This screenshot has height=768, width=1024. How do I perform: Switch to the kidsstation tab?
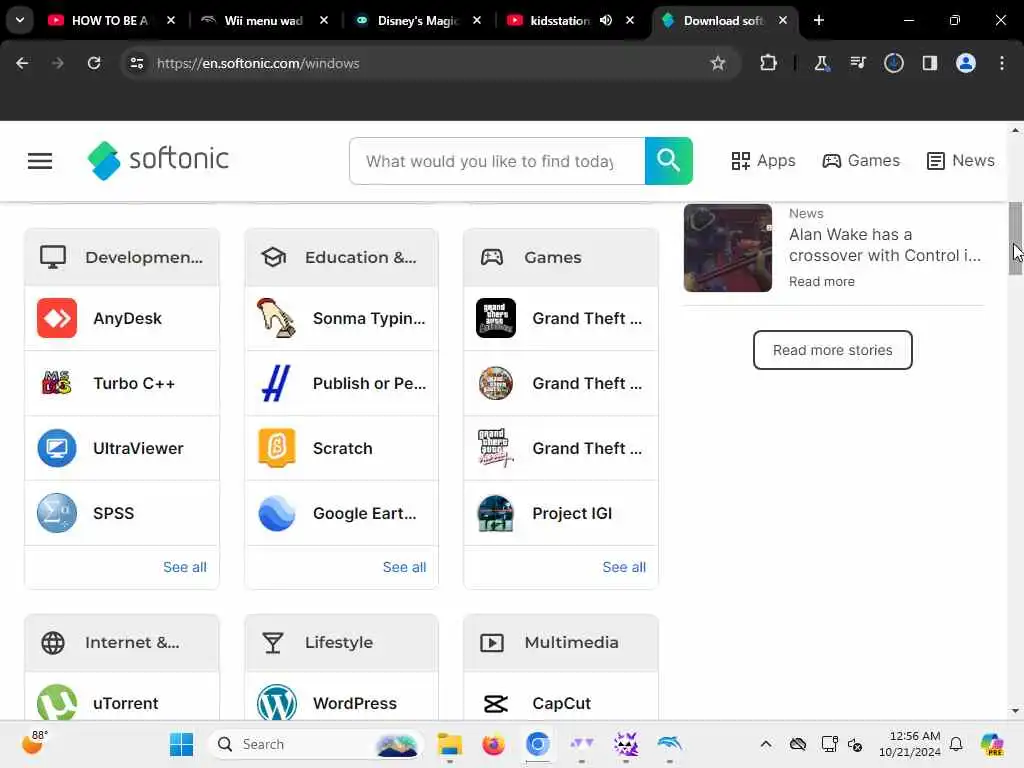tap(560, 20)
